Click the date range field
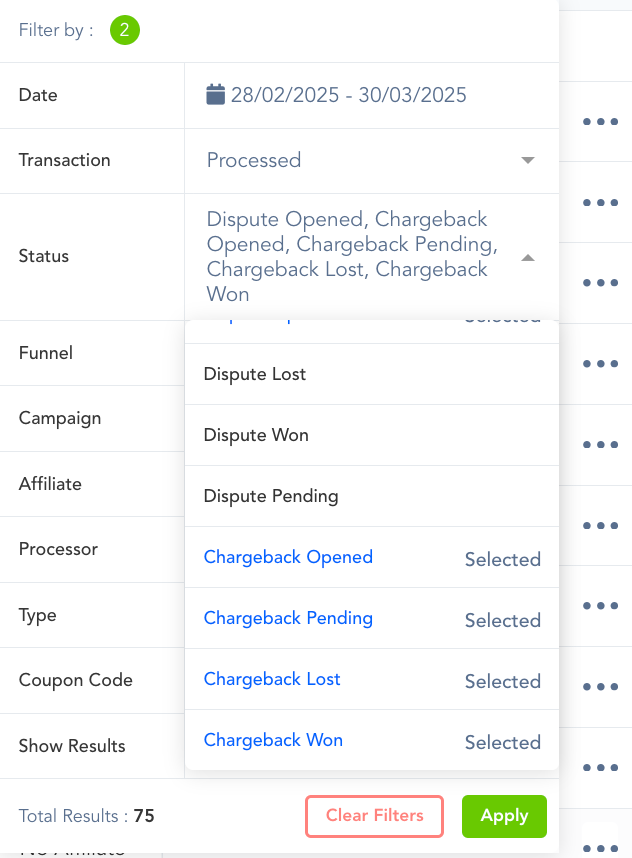Viewport: 632px width, 858px height. pos(348,96)
